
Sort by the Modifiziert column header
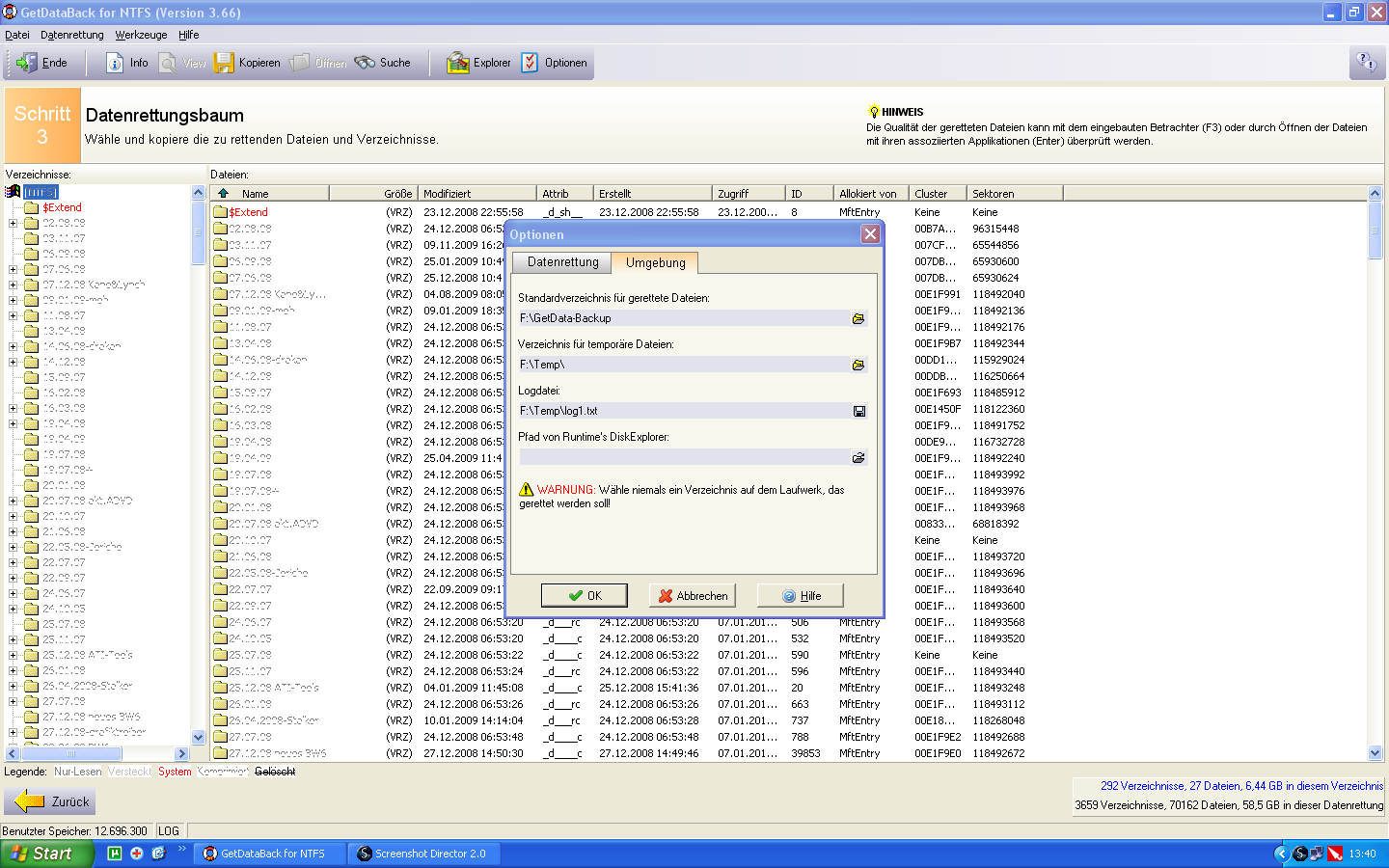pyautogui.click(x=477, y=193)
